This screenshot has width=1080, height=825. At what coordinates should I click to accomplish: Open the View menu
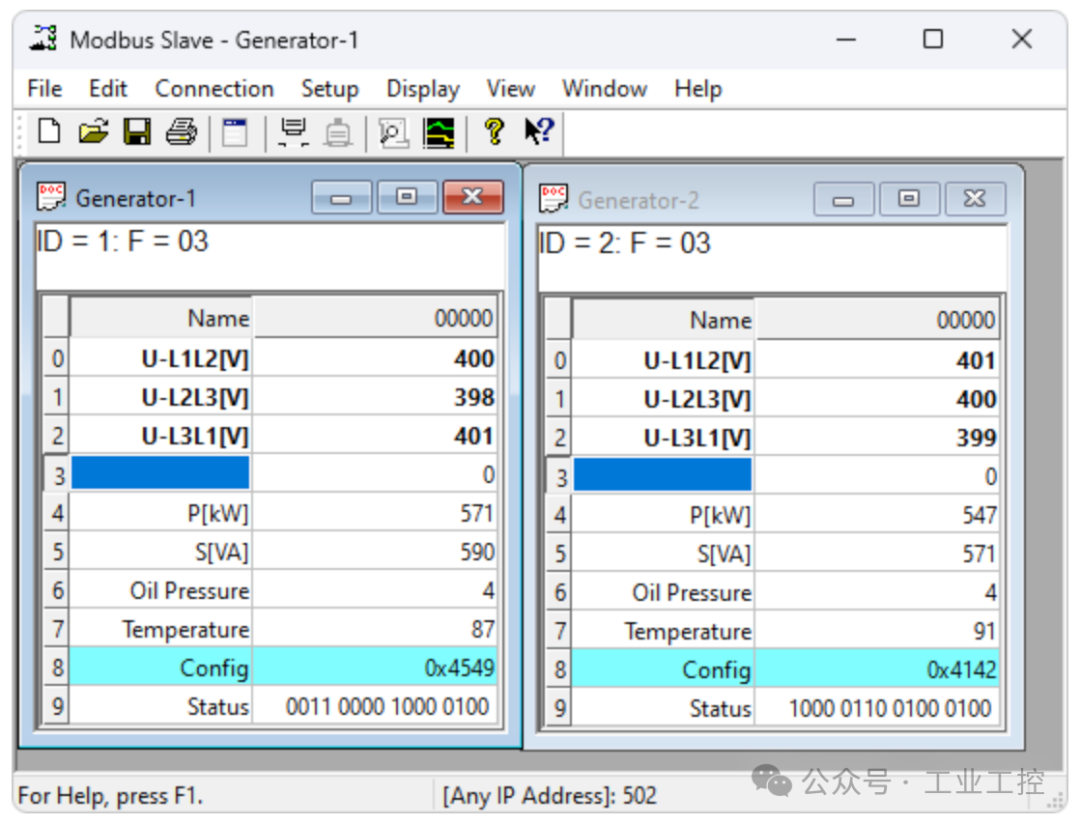pyautogui.click(x=510, y=89)
